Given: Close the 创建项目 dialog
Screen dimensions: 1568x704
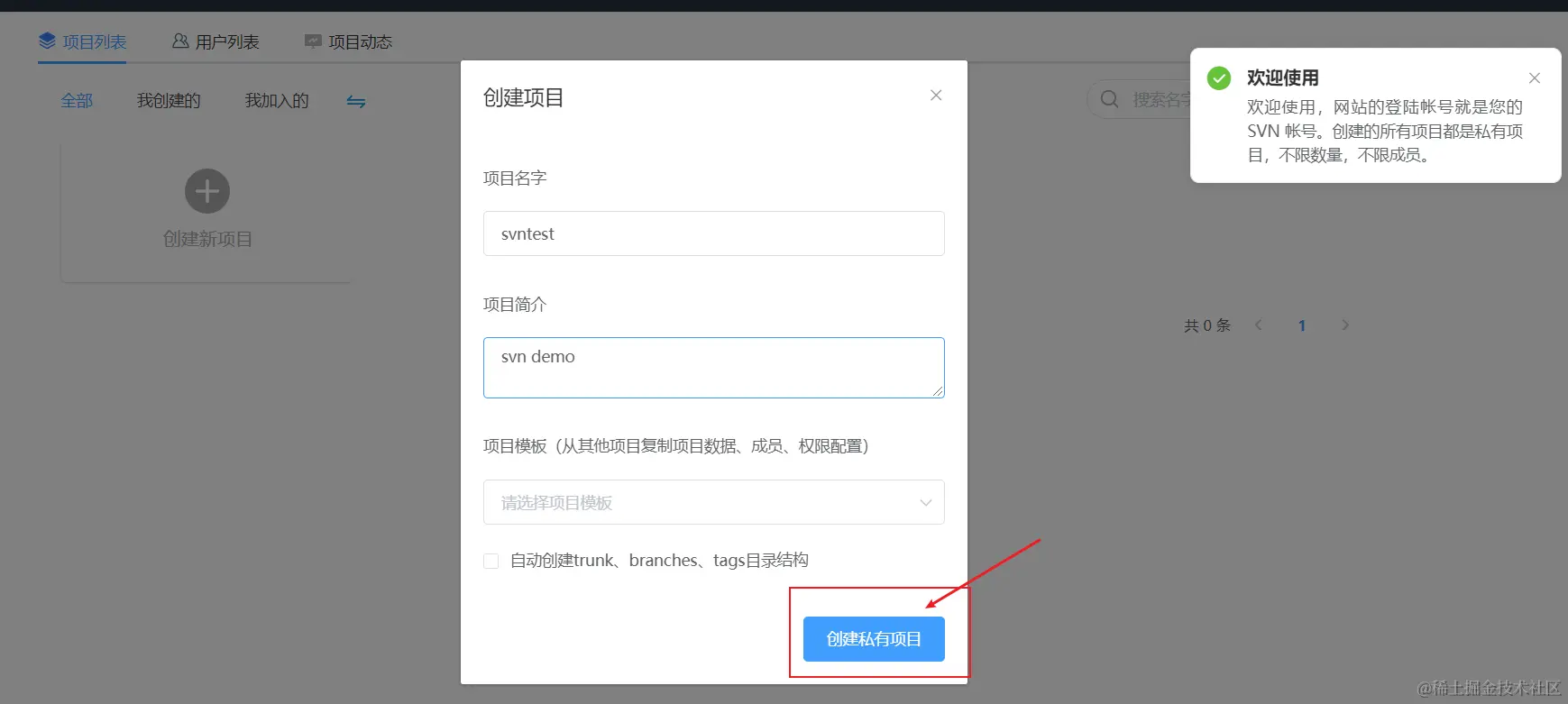Looking at the screenshot, I should tap(936, 96).
